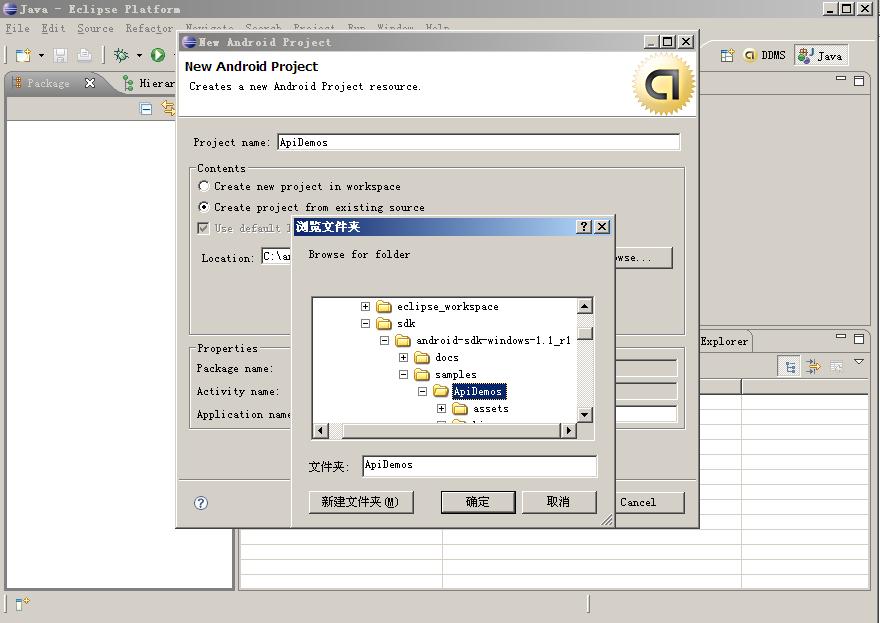Click the 确定 (OK) button
The image size is (880, 623).
pyautogui.click(x=478, y=502)
